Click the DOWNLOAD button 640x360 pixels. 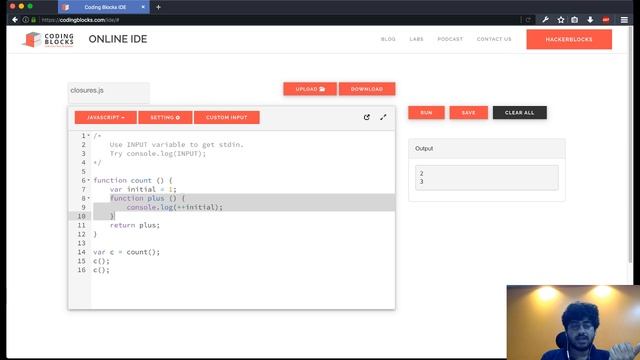pyautogui.click(x=367, y=89)
